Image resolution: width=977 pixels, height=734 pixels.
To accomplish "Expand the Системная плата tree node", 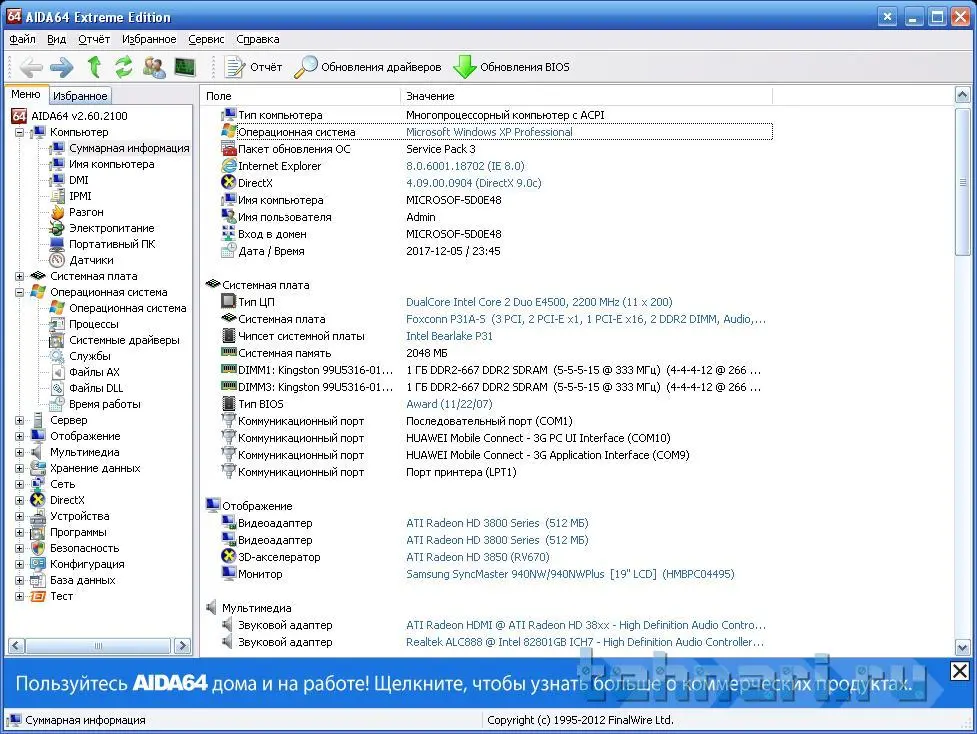I will (19, 276).
